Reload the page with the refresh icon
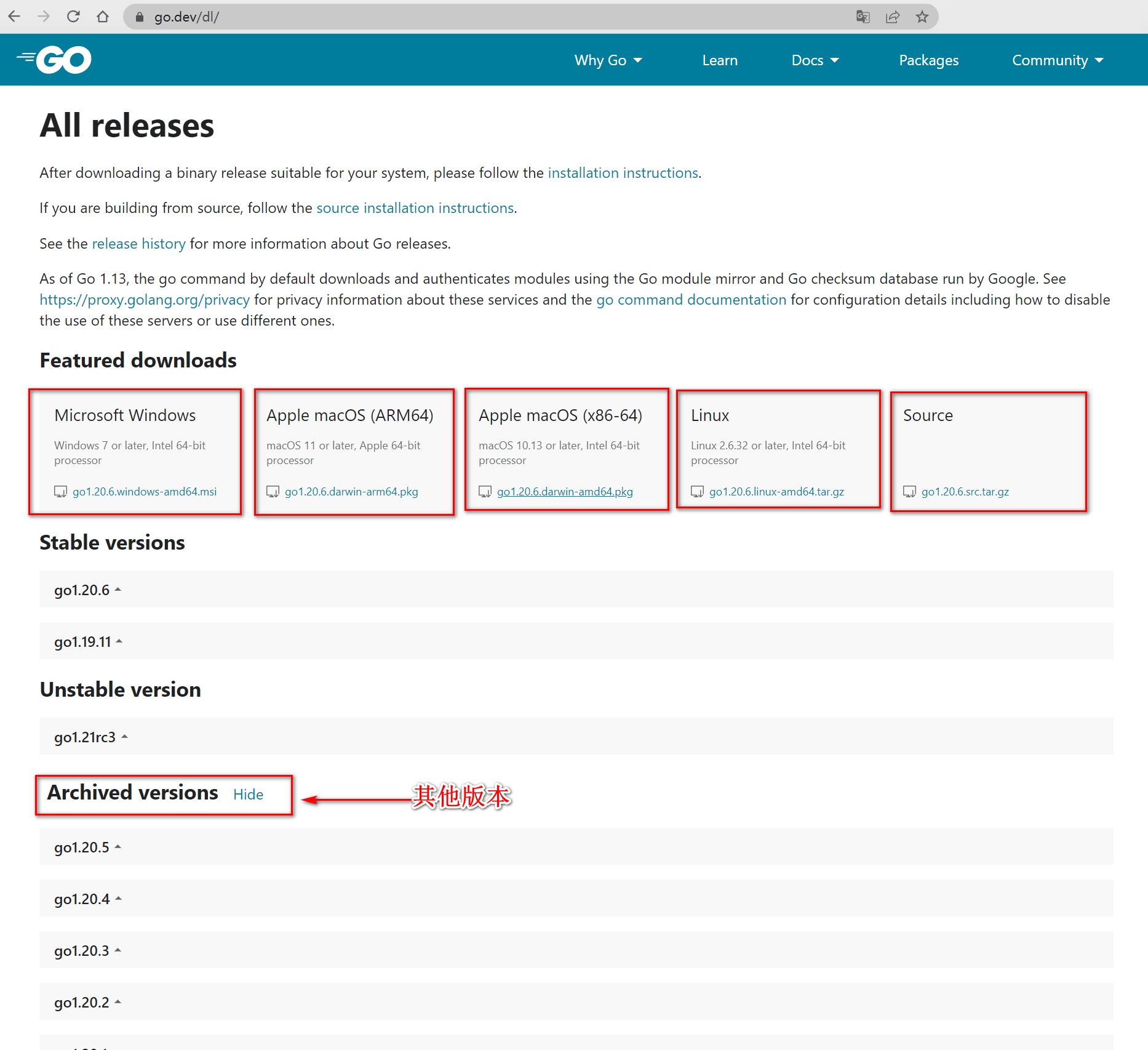Image resolution: width=1148 pixels, height=1050 pixels. click(73, 17)
